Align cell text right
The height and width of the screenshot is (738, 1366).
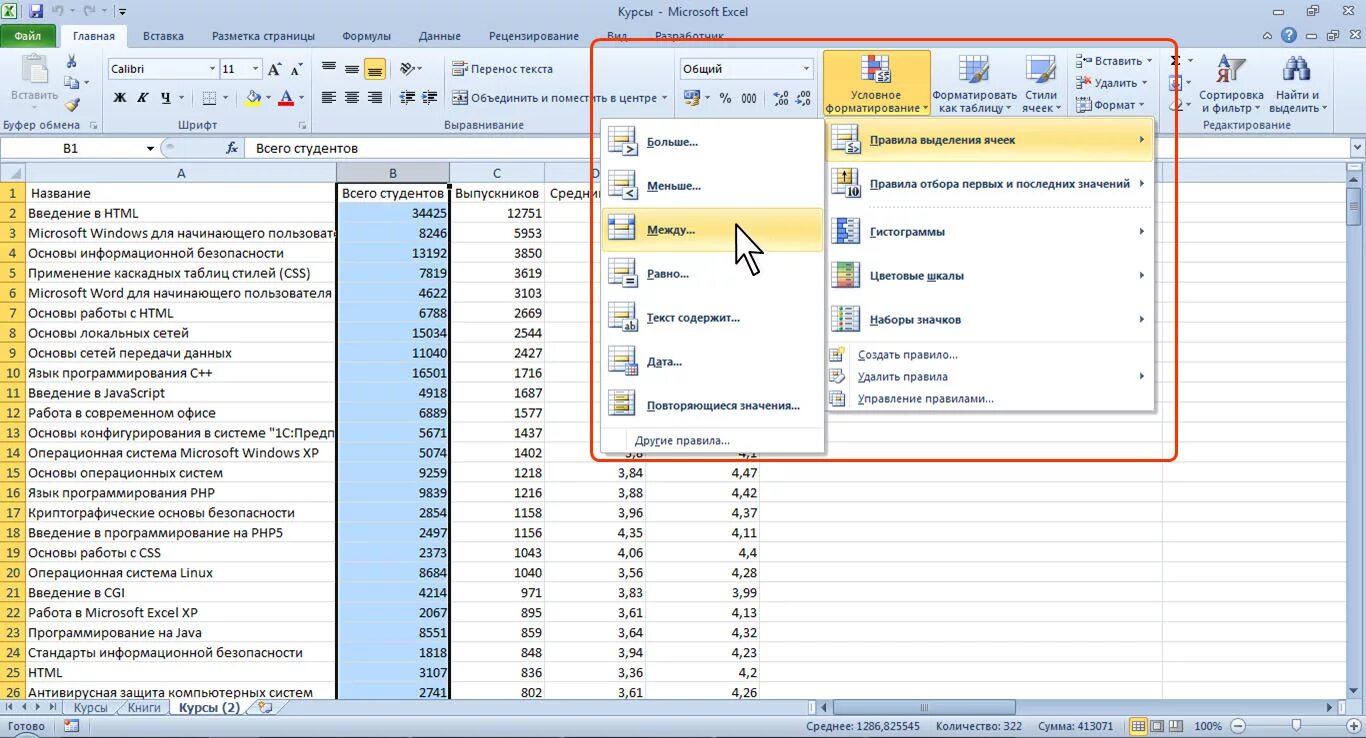click(375, 98)
